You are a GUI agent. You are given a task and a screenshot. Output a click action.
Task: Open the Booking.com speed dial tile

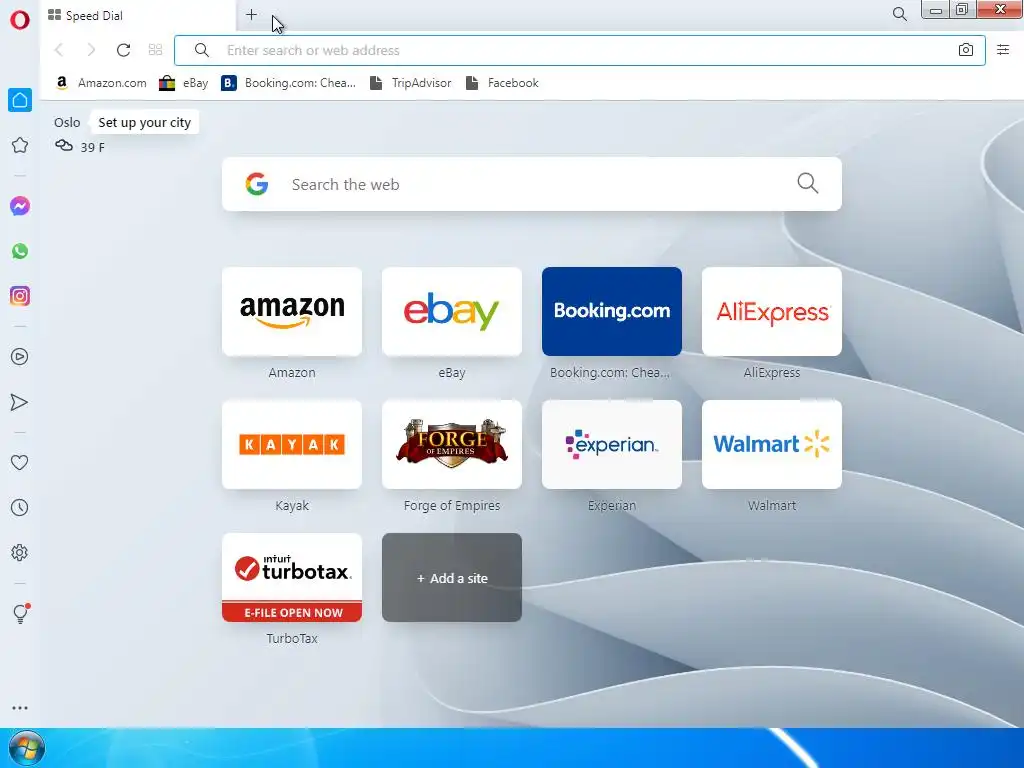[612, 312]
